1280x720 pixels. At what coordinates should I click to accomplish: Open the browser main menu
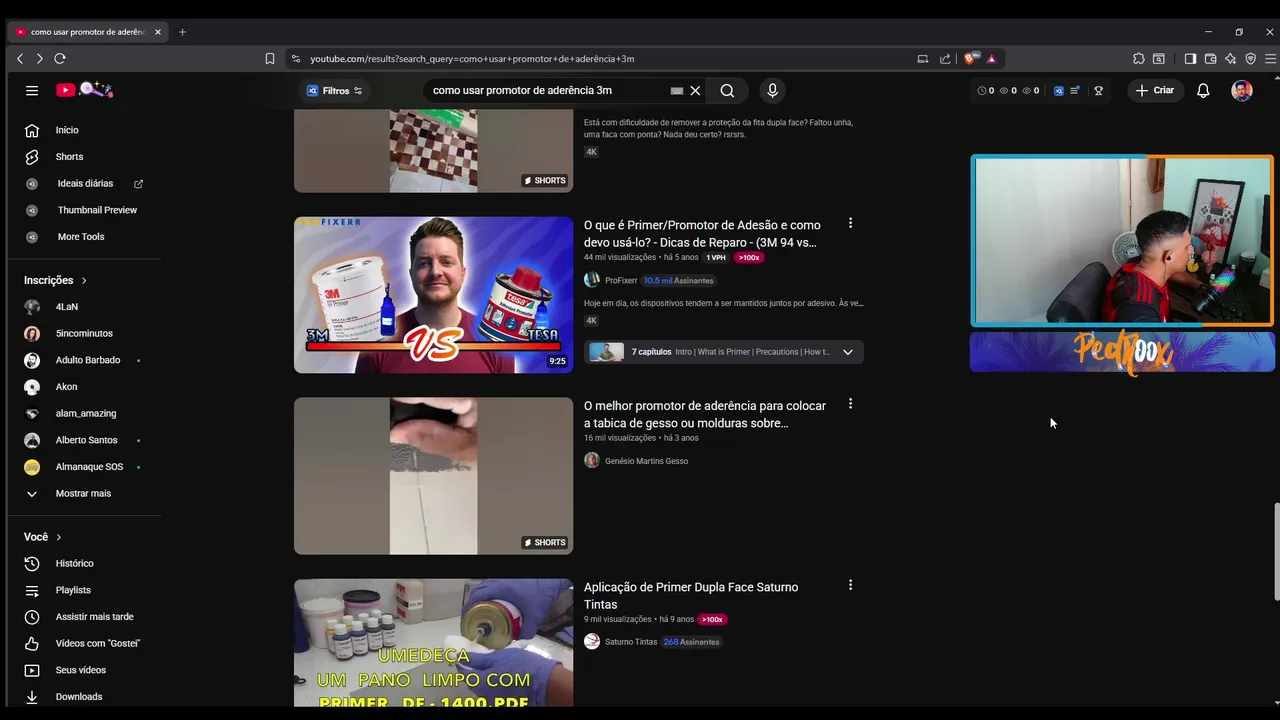pyautogui.click(x=1270, y=59)
